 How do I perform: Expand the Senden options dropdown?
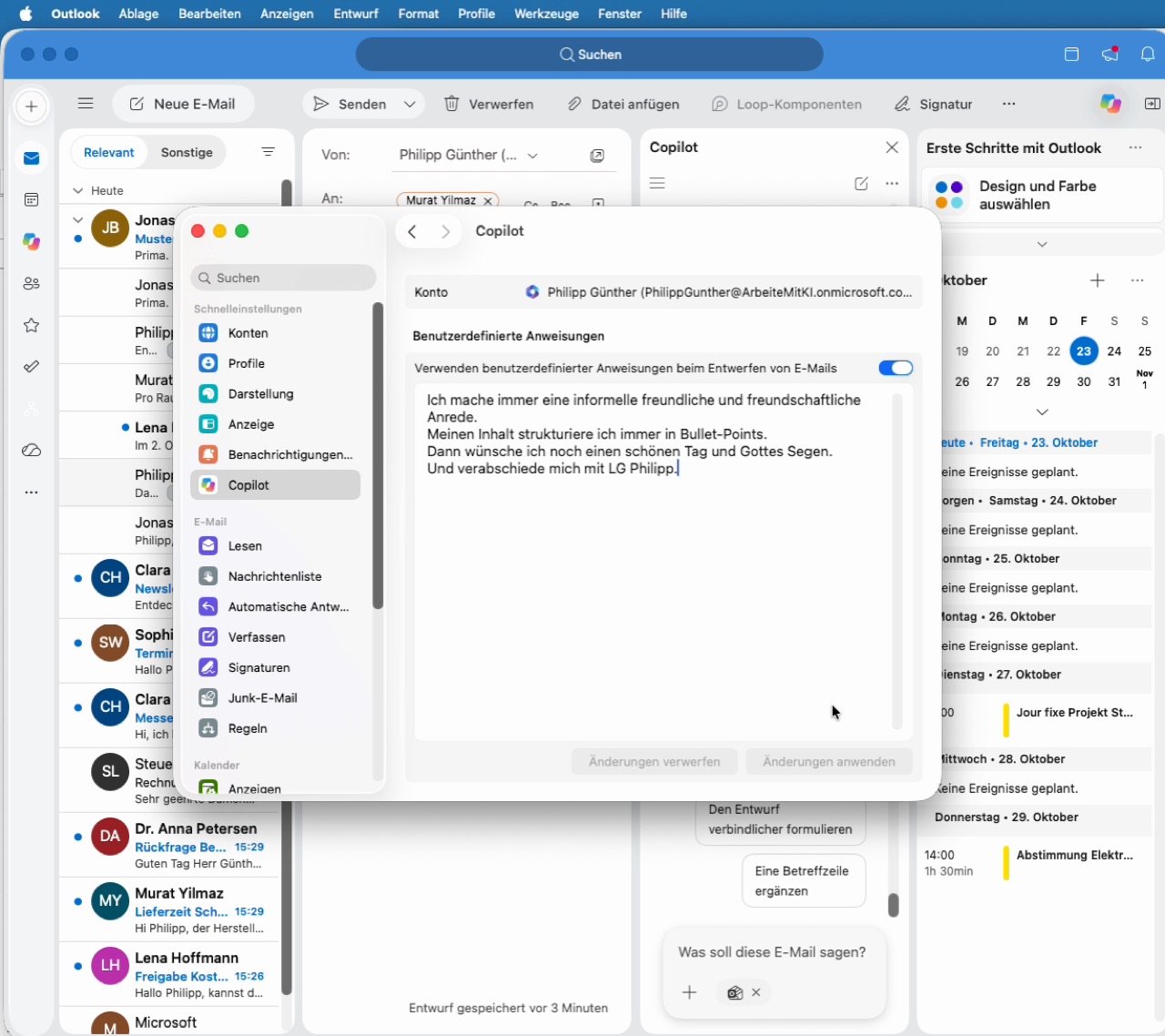pyautogui.click(x=410, y=104)
